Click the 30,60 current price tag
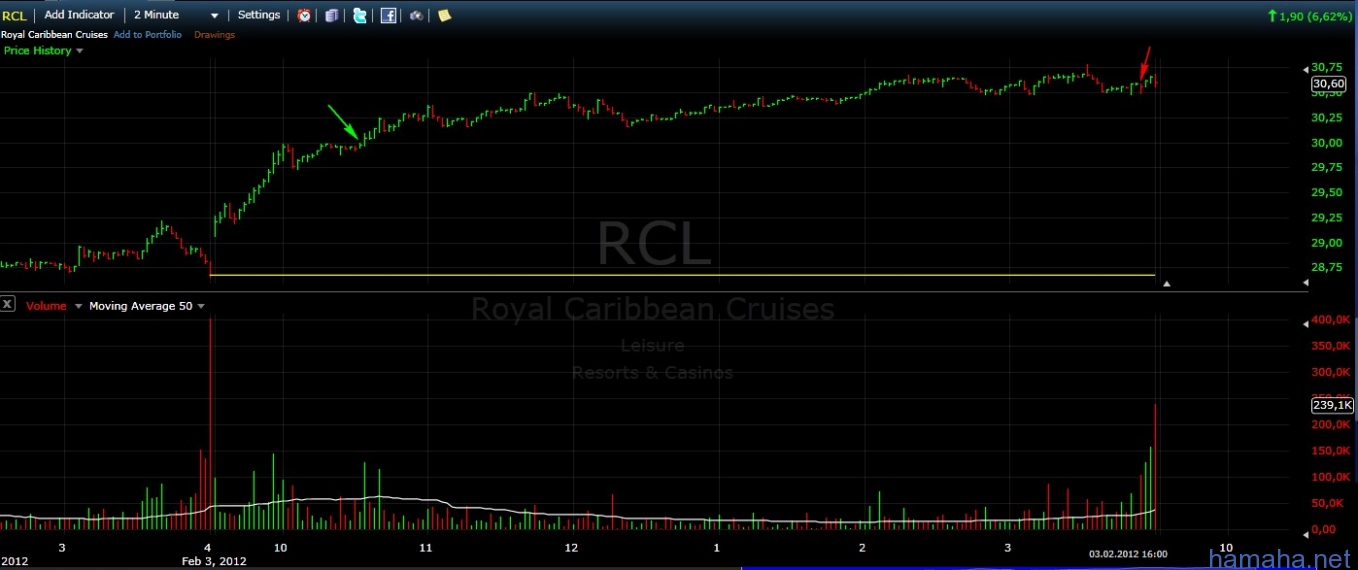1358x570 pixels. [1328, 84]
